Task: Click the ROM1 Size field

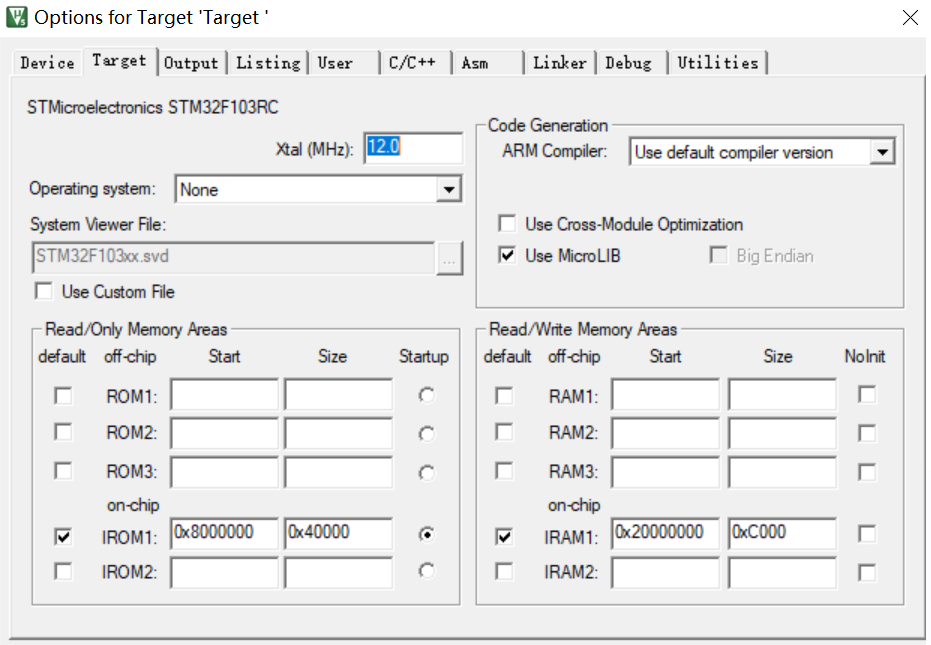Action: pos(338,394)
